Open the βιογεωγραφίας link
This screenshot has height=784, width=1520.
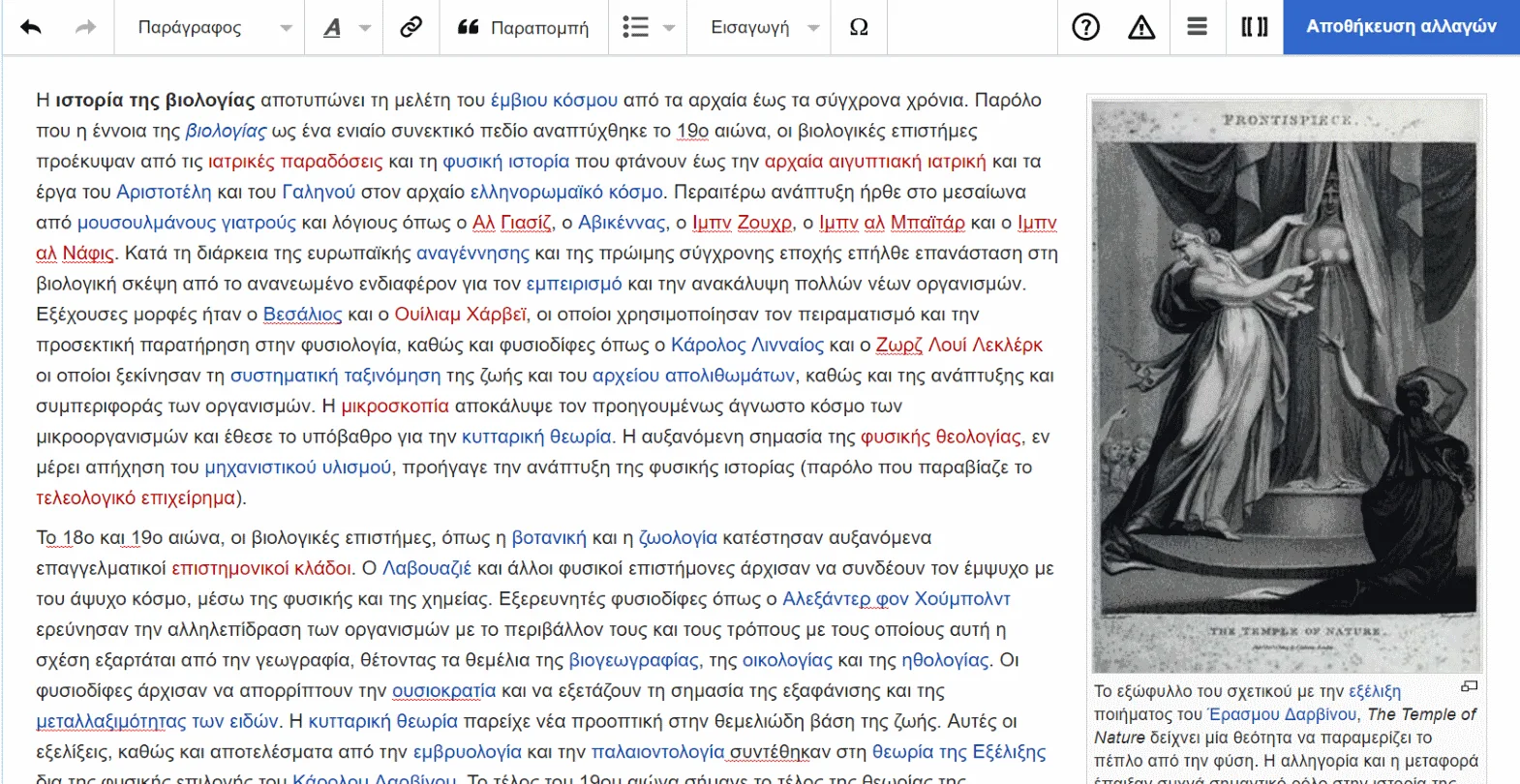pos(633,660)
